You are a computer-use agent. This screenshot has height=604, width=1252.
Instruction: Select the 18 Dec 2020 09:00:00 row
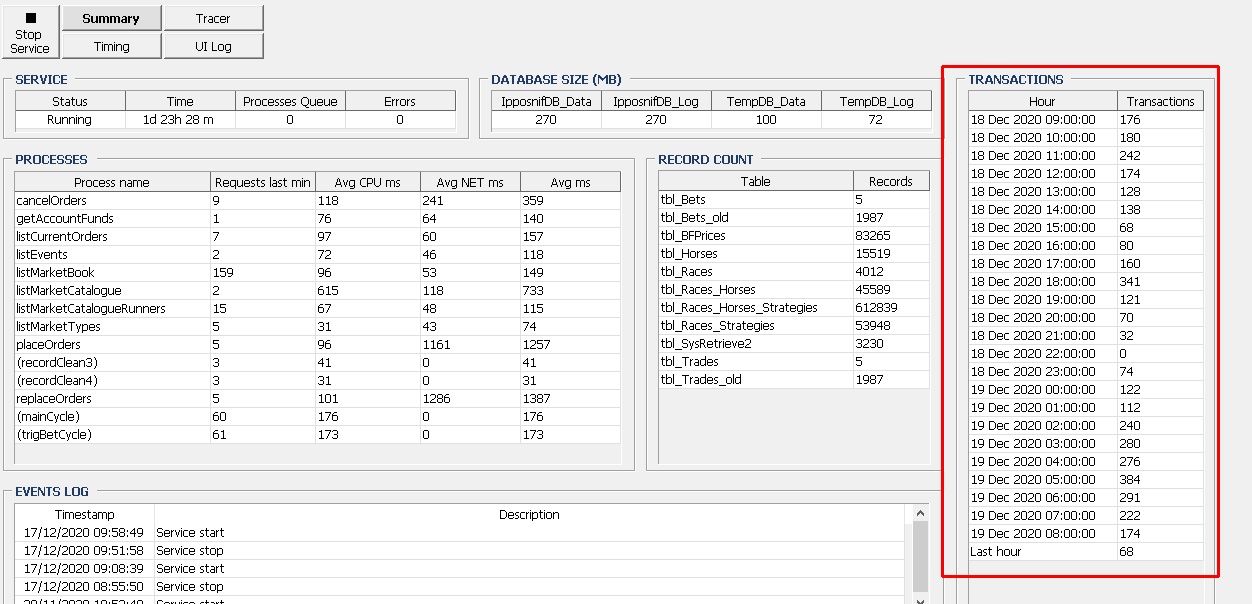(x=1086, y=120)
